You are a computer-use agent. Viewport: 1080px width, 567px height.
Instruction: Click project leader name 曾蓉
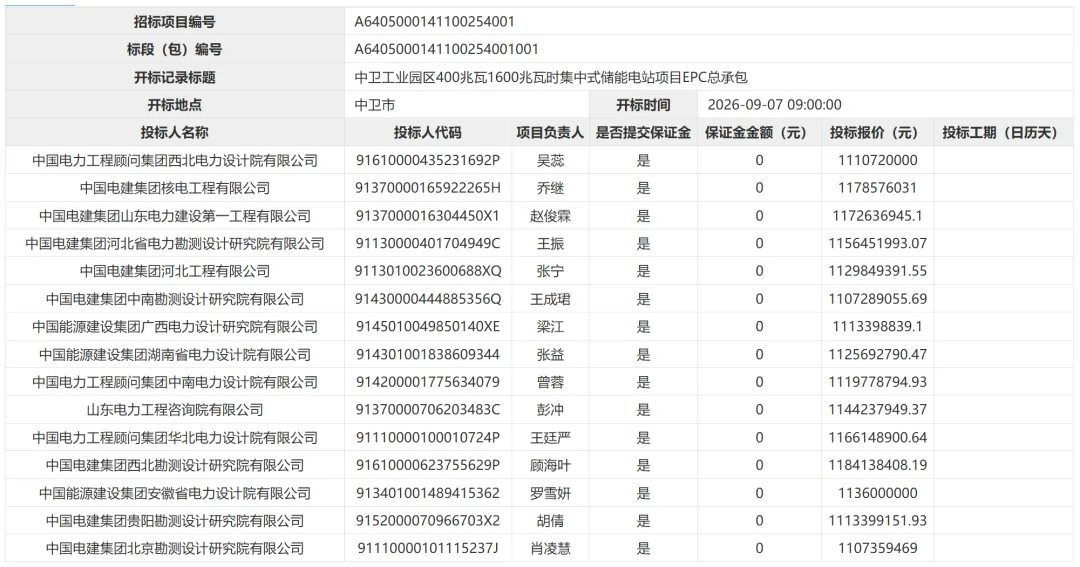point(550,382)
